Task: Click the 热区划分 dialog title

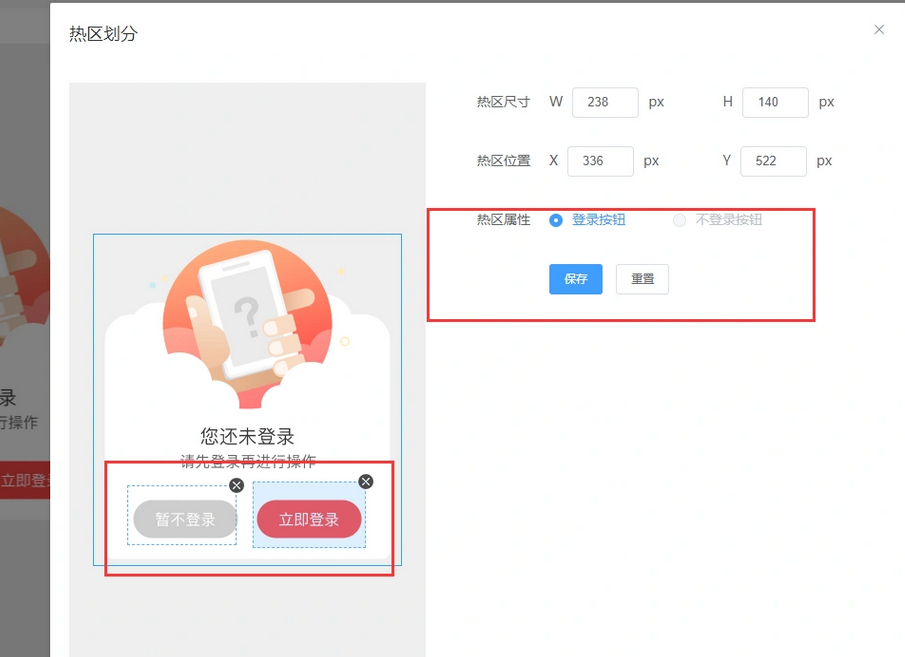Action: pos(103,34)
